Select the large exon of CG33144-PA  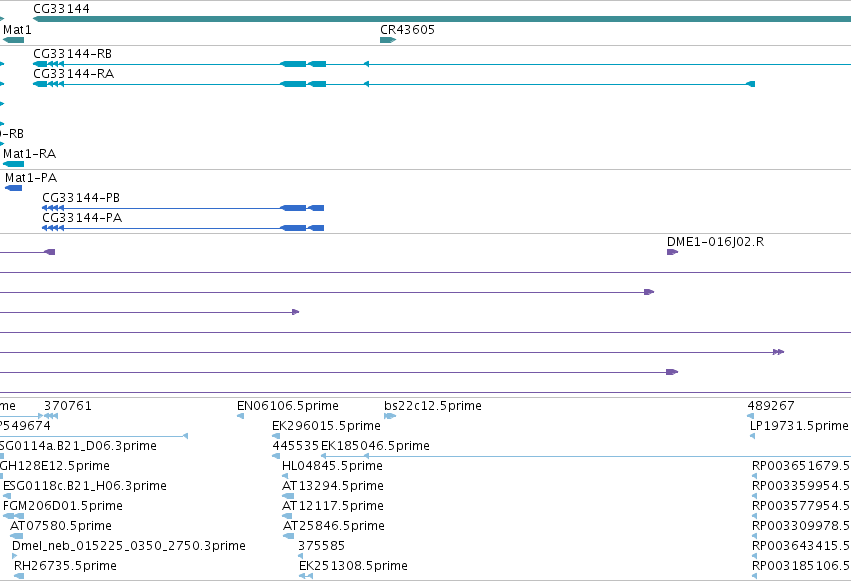point(293,228)
